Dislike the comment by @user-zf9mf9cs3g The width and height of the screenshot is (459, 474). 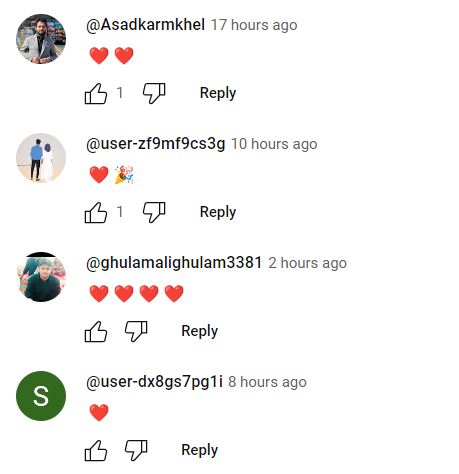(154, 212)
